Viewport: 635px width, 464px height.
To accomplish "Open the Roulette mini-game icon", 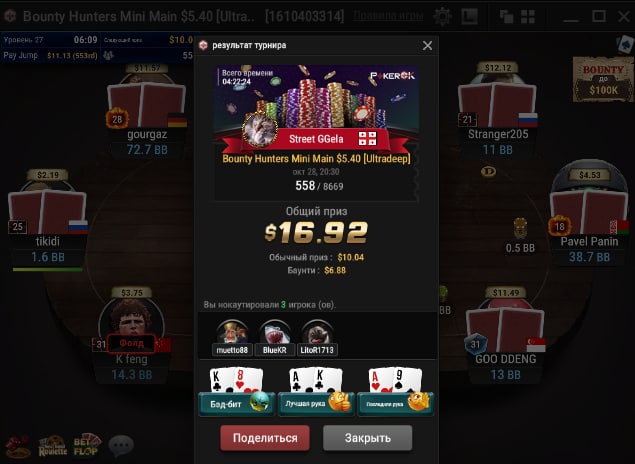I will tap(53, 446).
